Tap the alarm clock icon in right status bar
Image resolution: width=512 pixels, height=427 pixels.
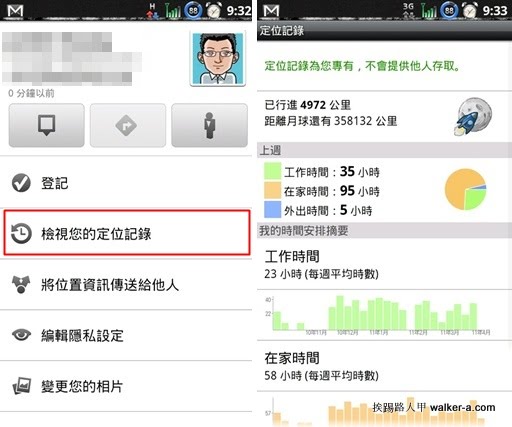click(x=469, y=11)
